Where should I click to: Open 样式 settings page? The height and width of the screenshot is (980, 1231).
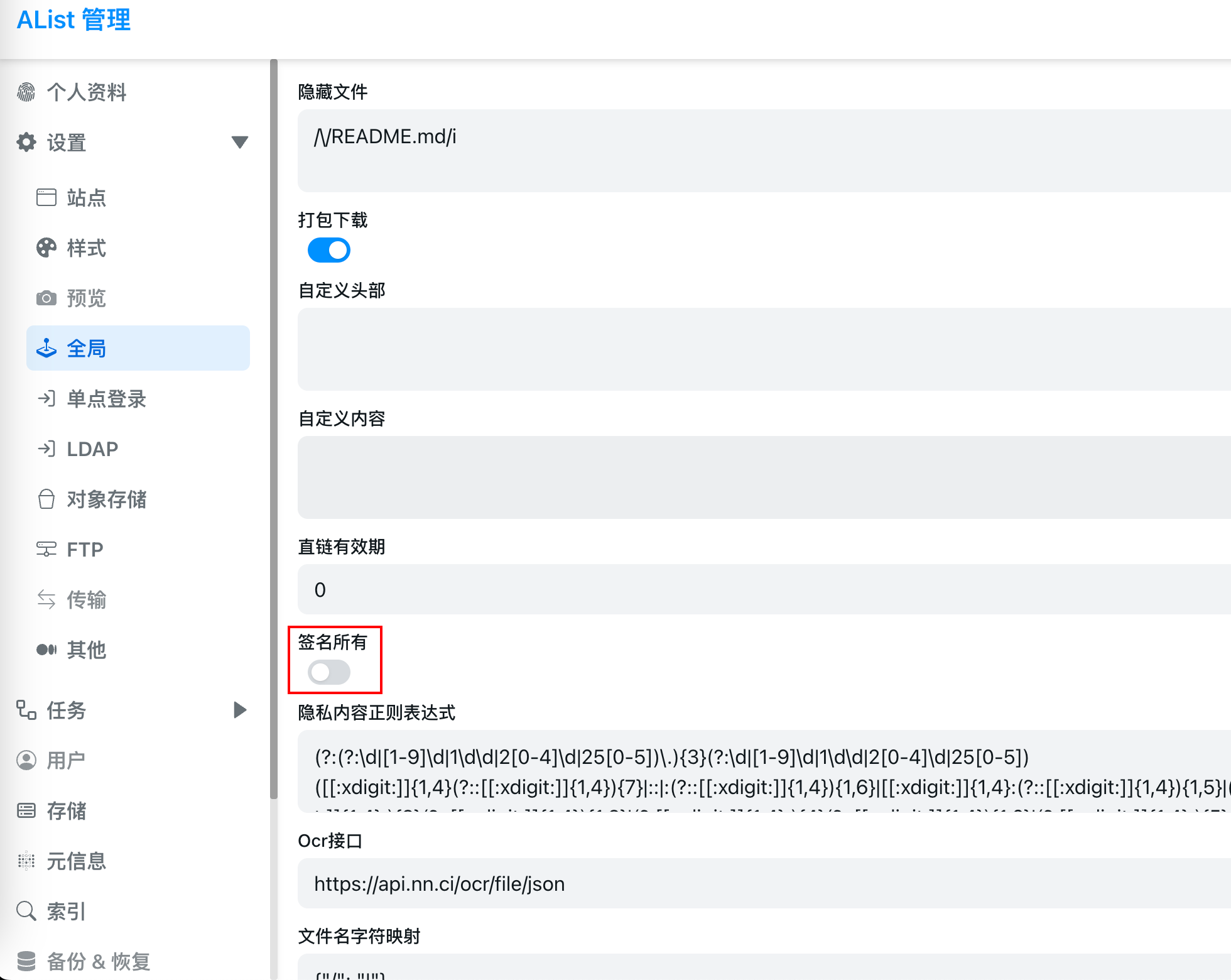[138, 248]
